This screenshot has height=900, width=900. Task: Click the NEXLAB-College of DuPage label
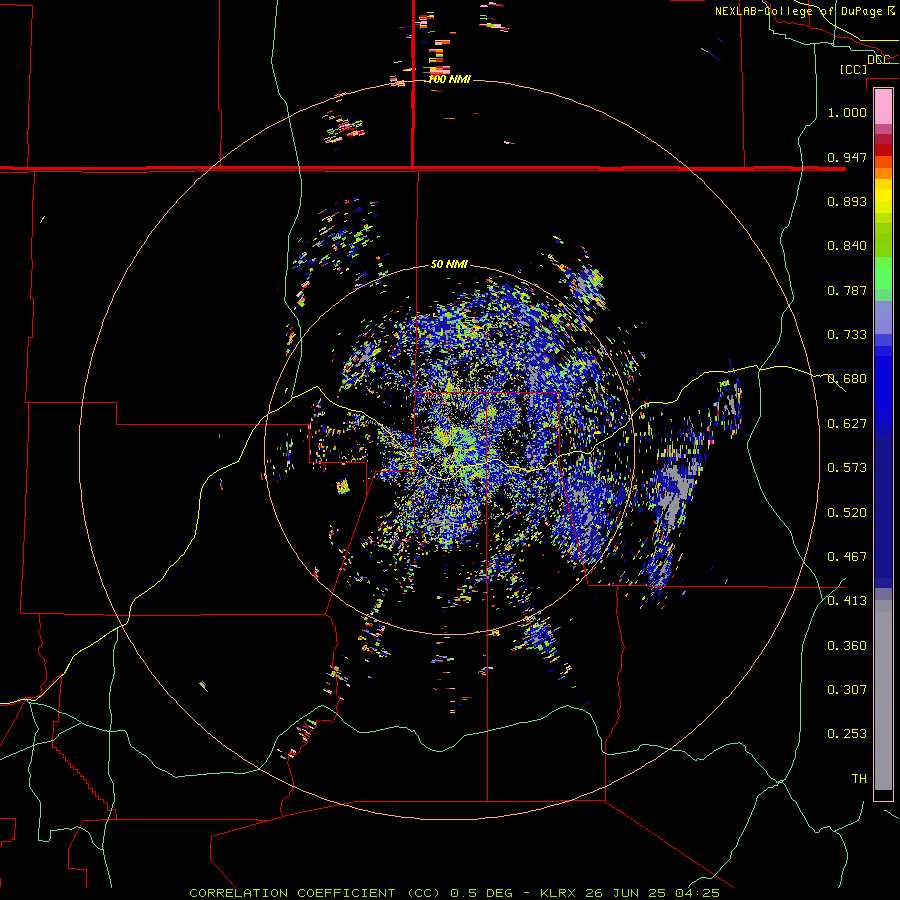coord(798,11)
